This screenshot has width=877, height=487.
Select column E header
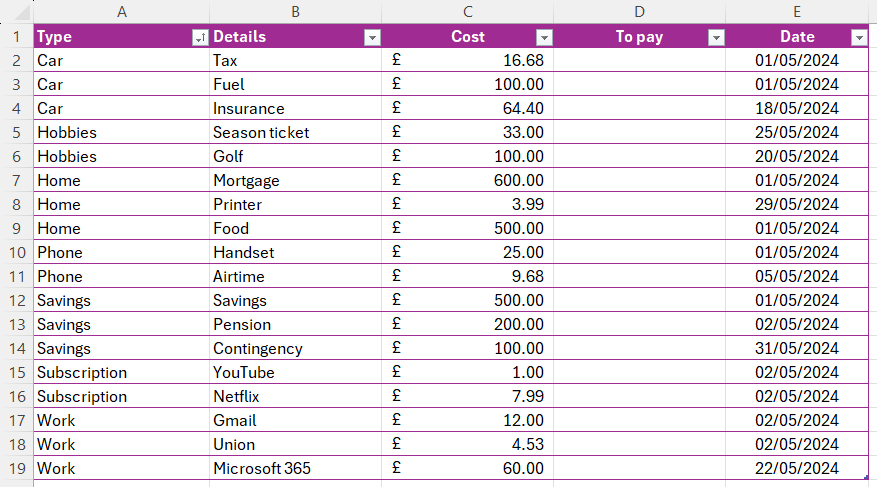point(797,12)
